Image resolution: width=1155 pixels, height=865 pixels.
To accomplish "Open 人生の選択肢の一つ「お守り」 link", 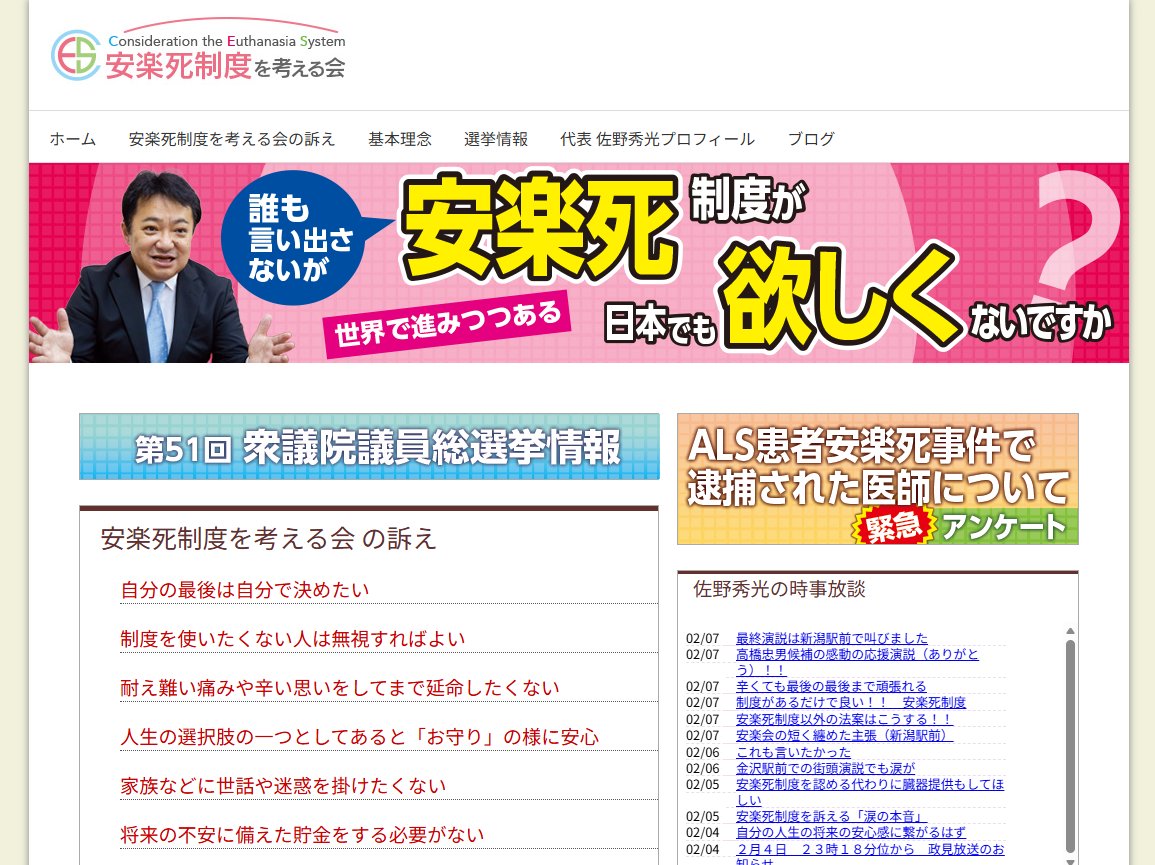I will click(359, 737).
